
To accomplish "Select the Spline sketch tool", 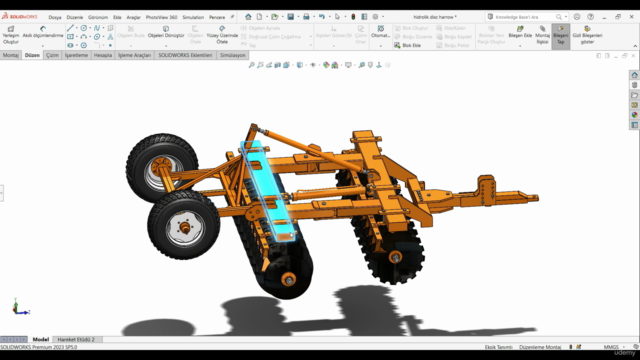I will tap(97, 28).
